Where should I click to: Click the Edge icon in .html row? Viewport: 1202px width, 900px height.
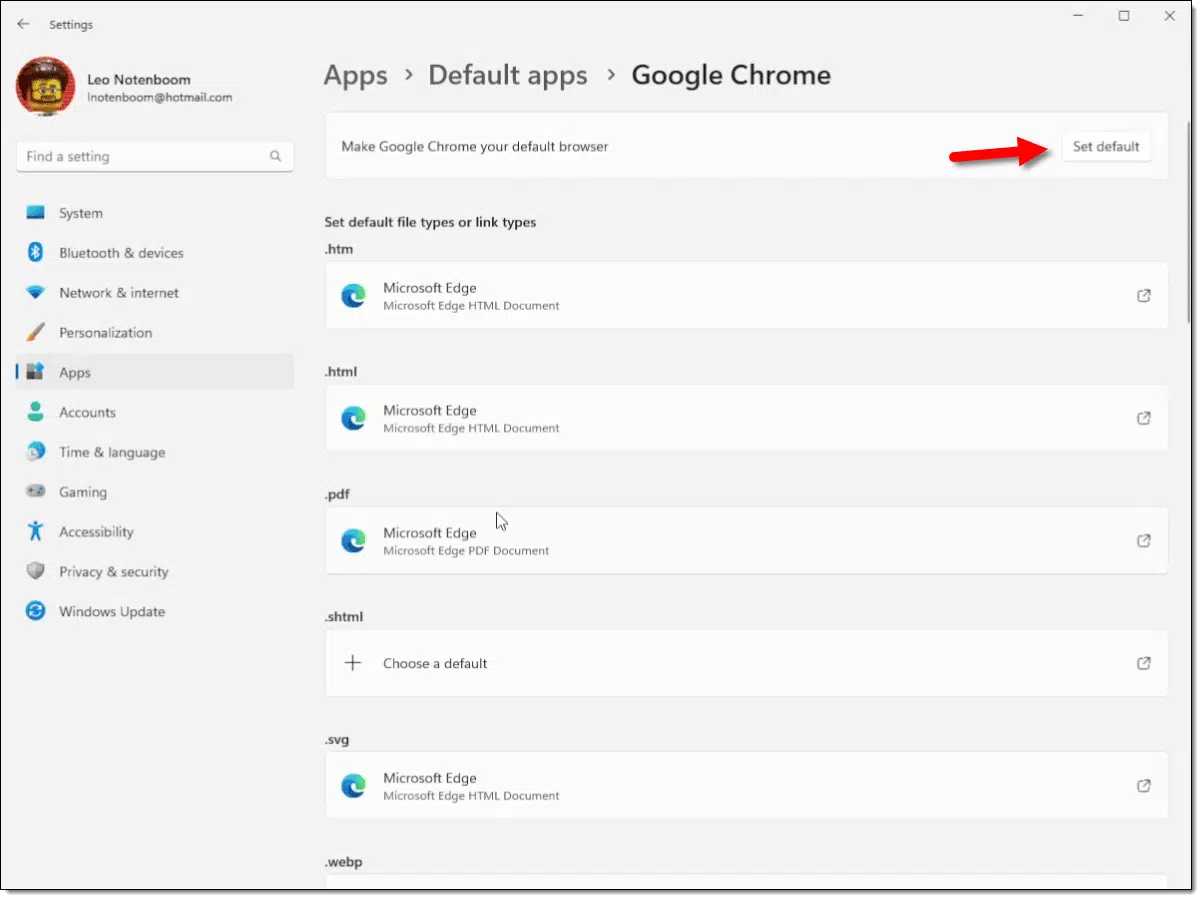pos(353,418)
